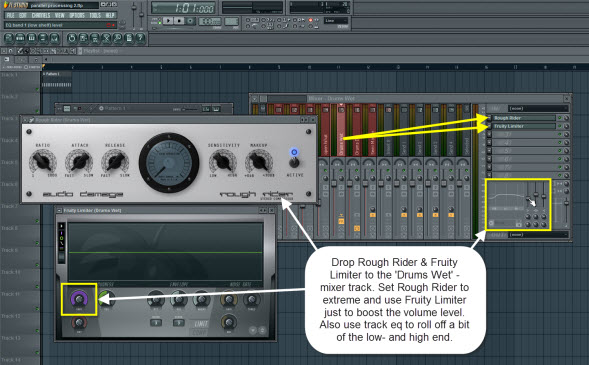The image size is (589, 365).
Task: Select the Fruity Limiter effect slot in mixer
Action: (x=523, y=126)
